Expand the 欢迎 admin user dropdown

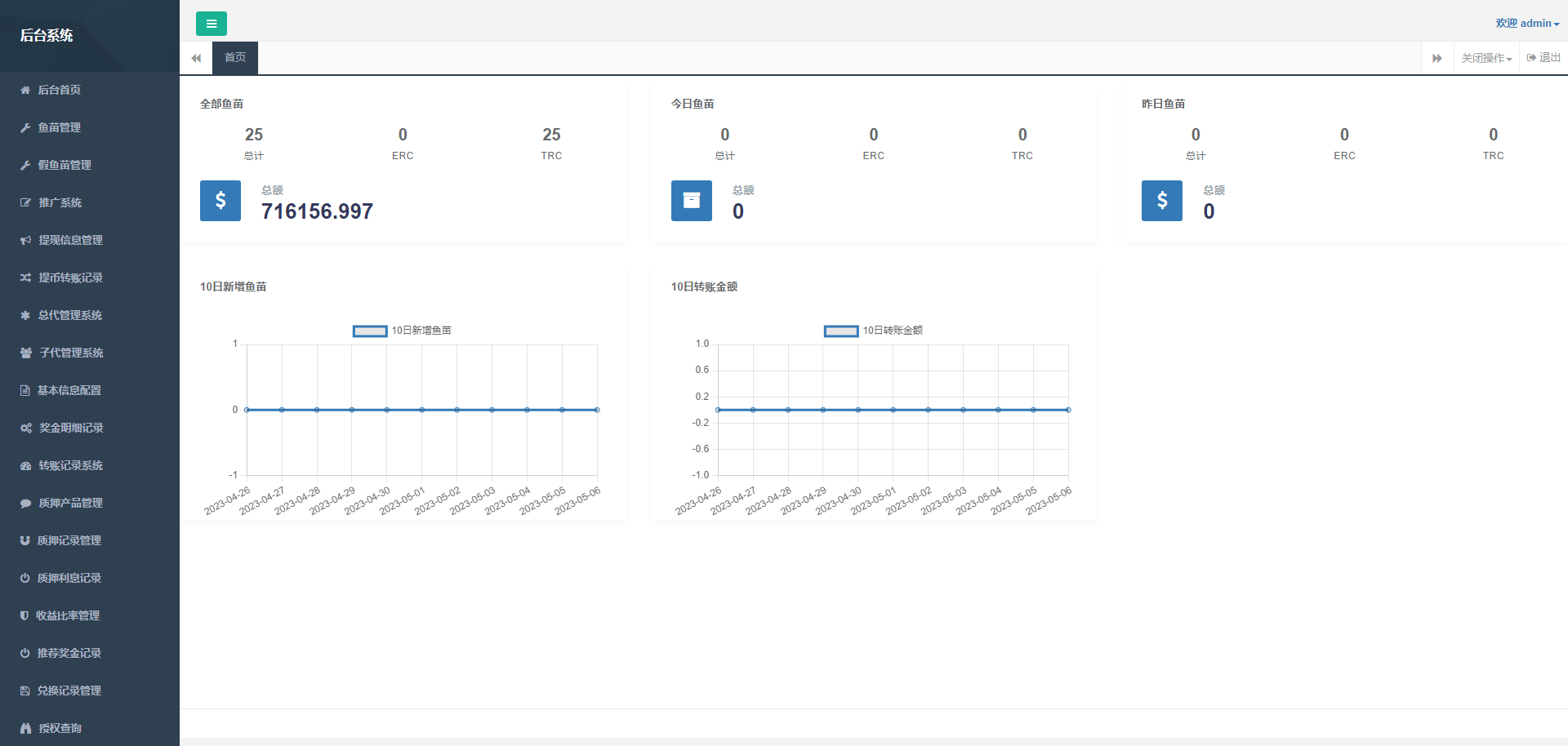(1526, 24)
